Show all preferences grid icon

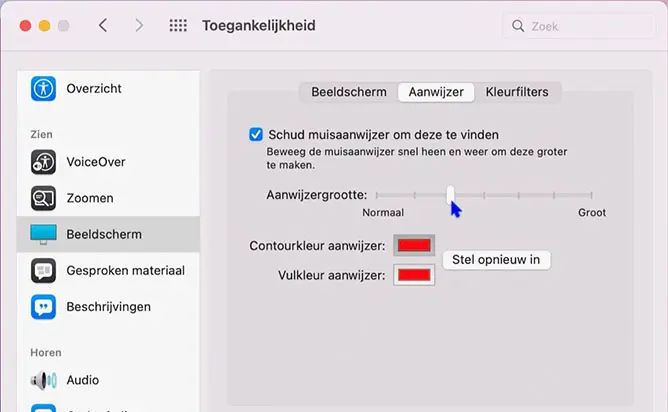click(x=178, y=26)
